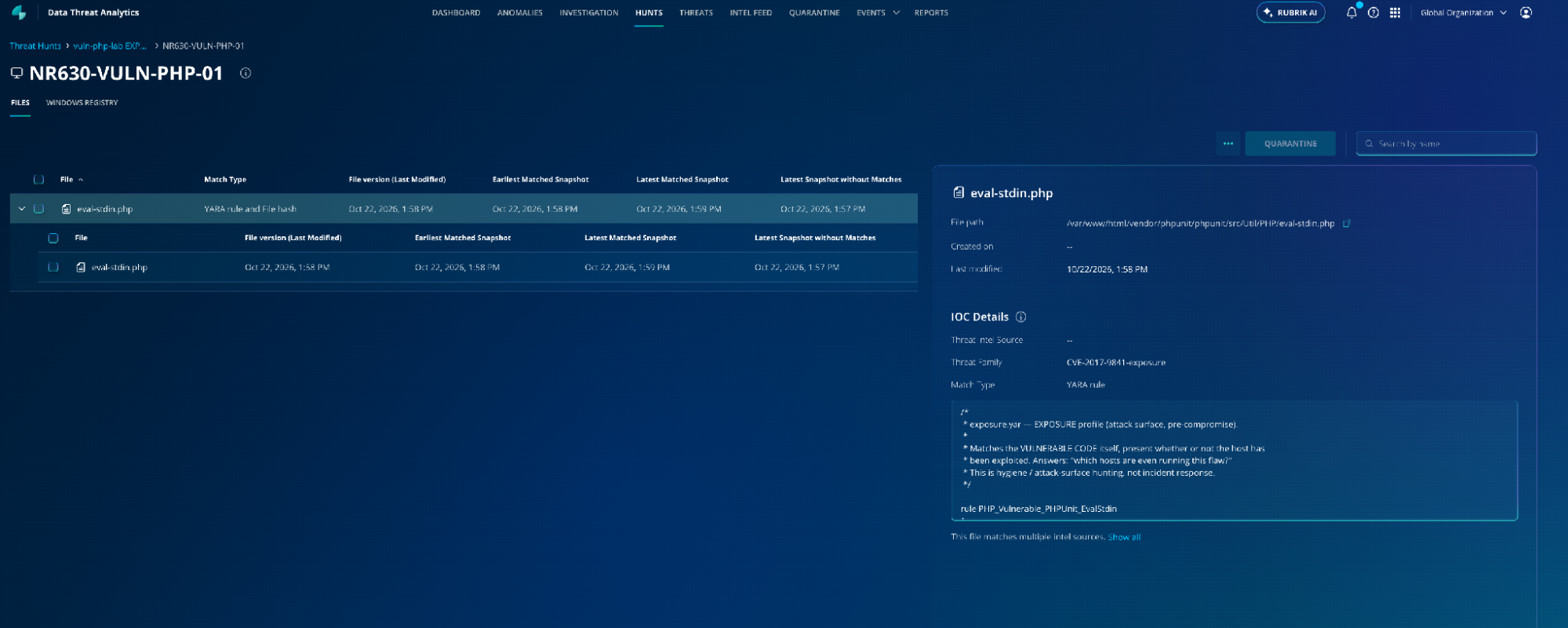The height and width of the screenshot is (628, 1568).
Task: Click the file icon in the YARA rule and File hash row
Action: [x=67, y=209]
